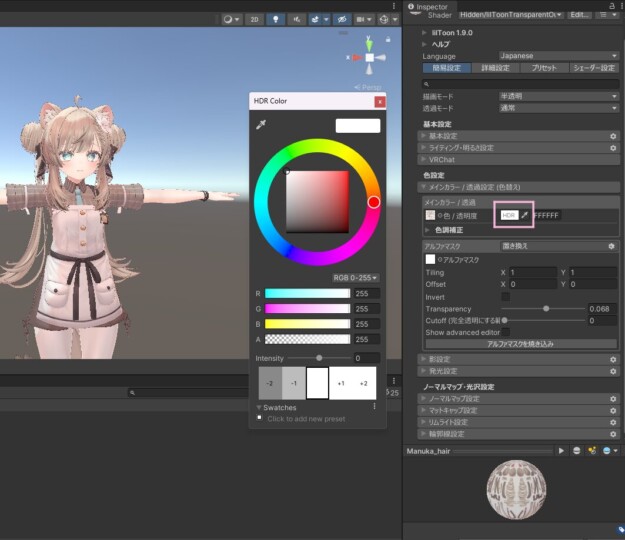Open the 透過モード dropdown
Image resolution: width=625 pixels, height=540 pixels.
(558, 108)
